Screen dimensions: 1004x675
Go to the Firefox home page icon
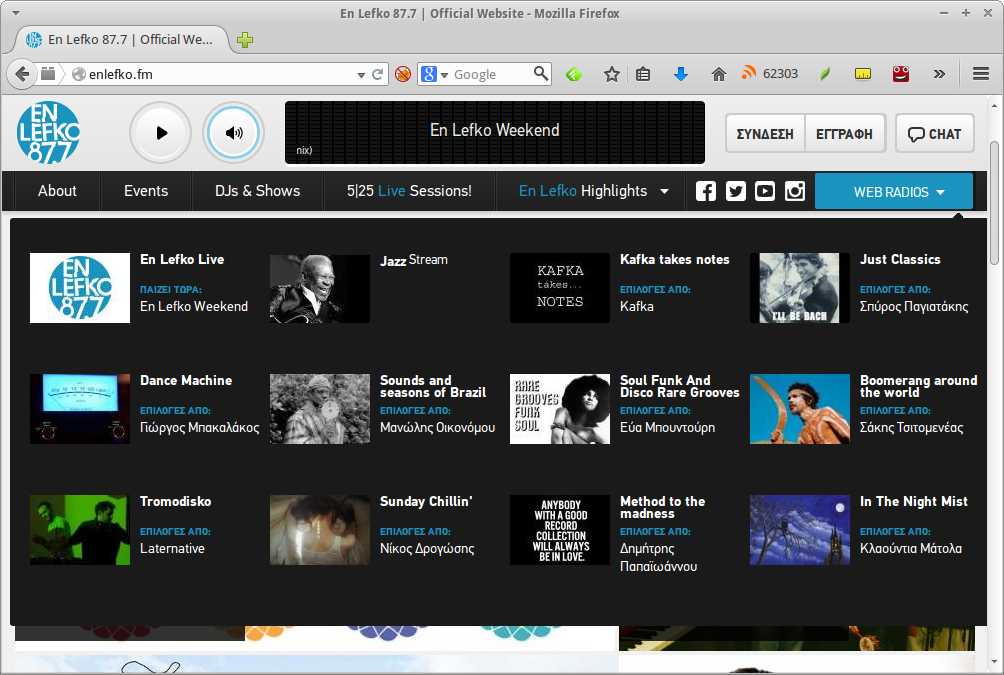[718, 74]
